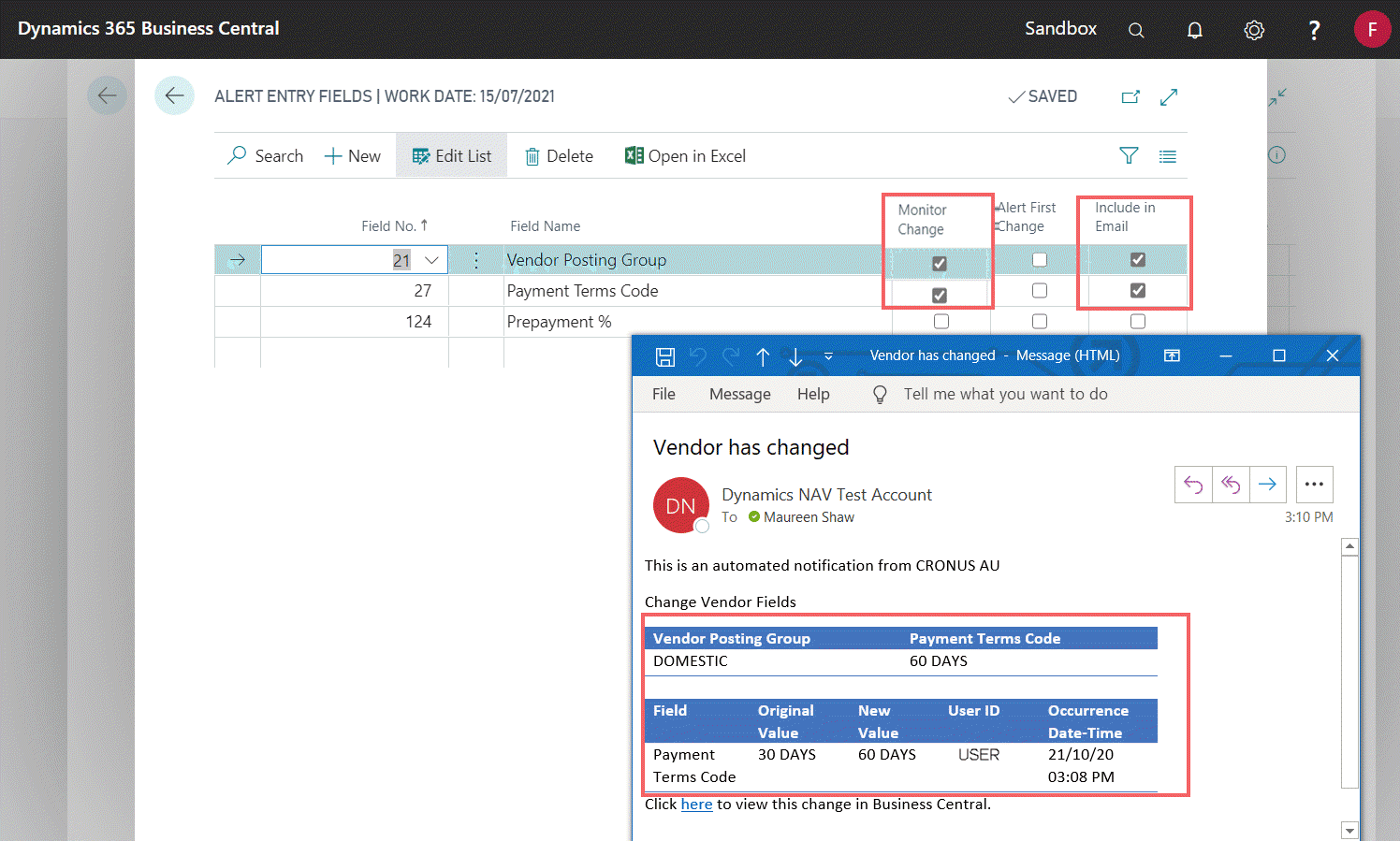
Task: Toggle Edit List mode
Action: point(452,156)
